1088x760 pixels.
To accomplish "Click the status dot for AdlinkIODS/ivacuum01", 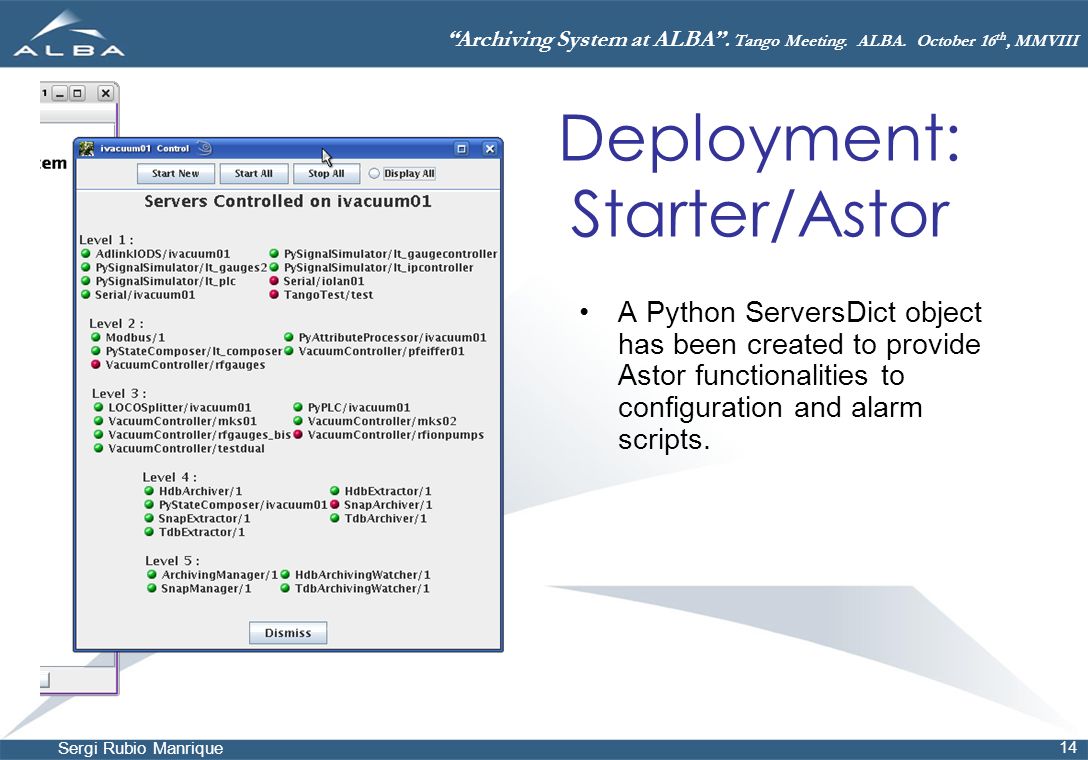I will coord(86,254).
